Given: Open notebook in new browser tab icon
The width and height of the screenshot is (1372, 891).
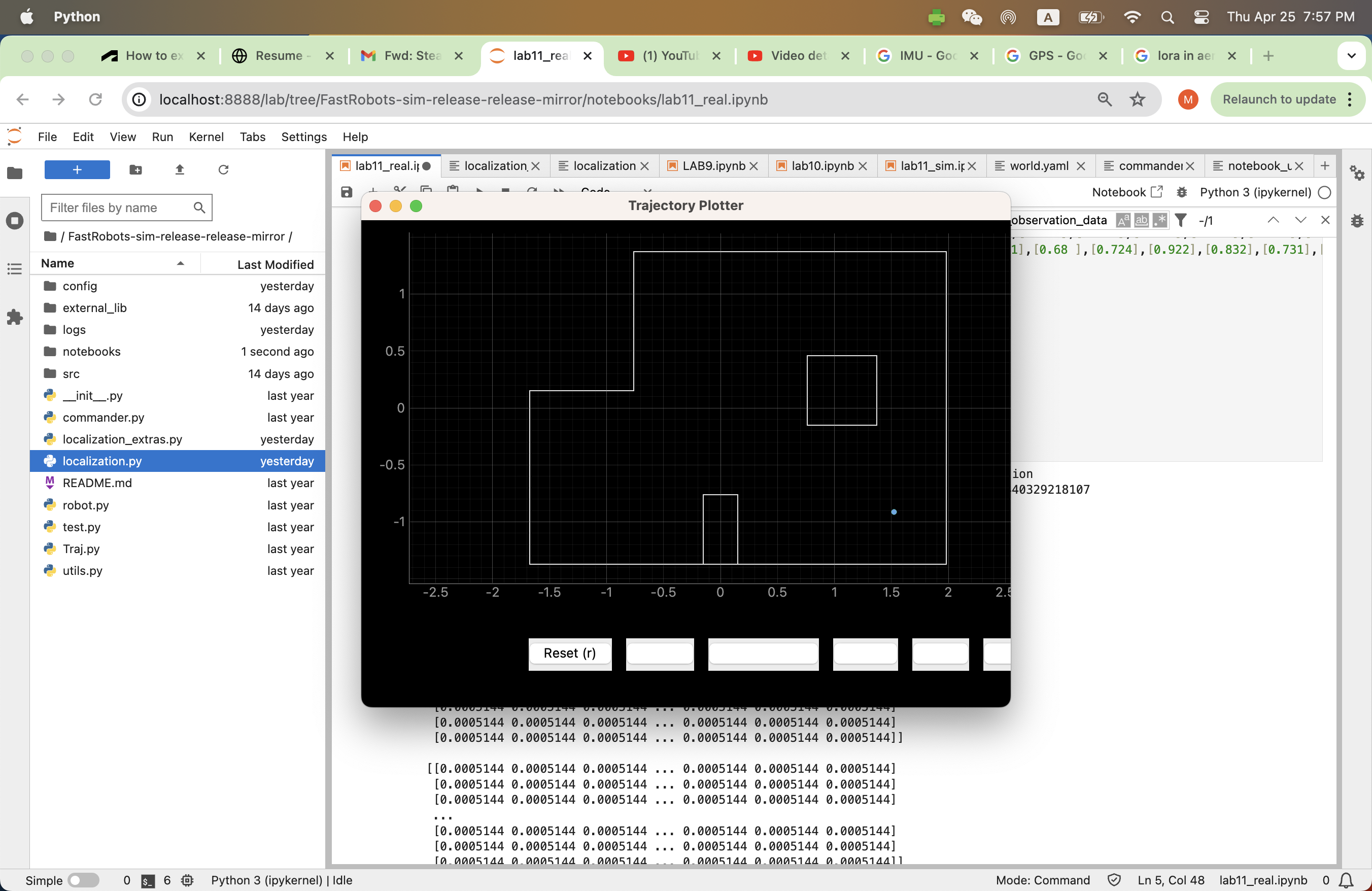Looking at the screenshot, I should (x=1157, y=191).
